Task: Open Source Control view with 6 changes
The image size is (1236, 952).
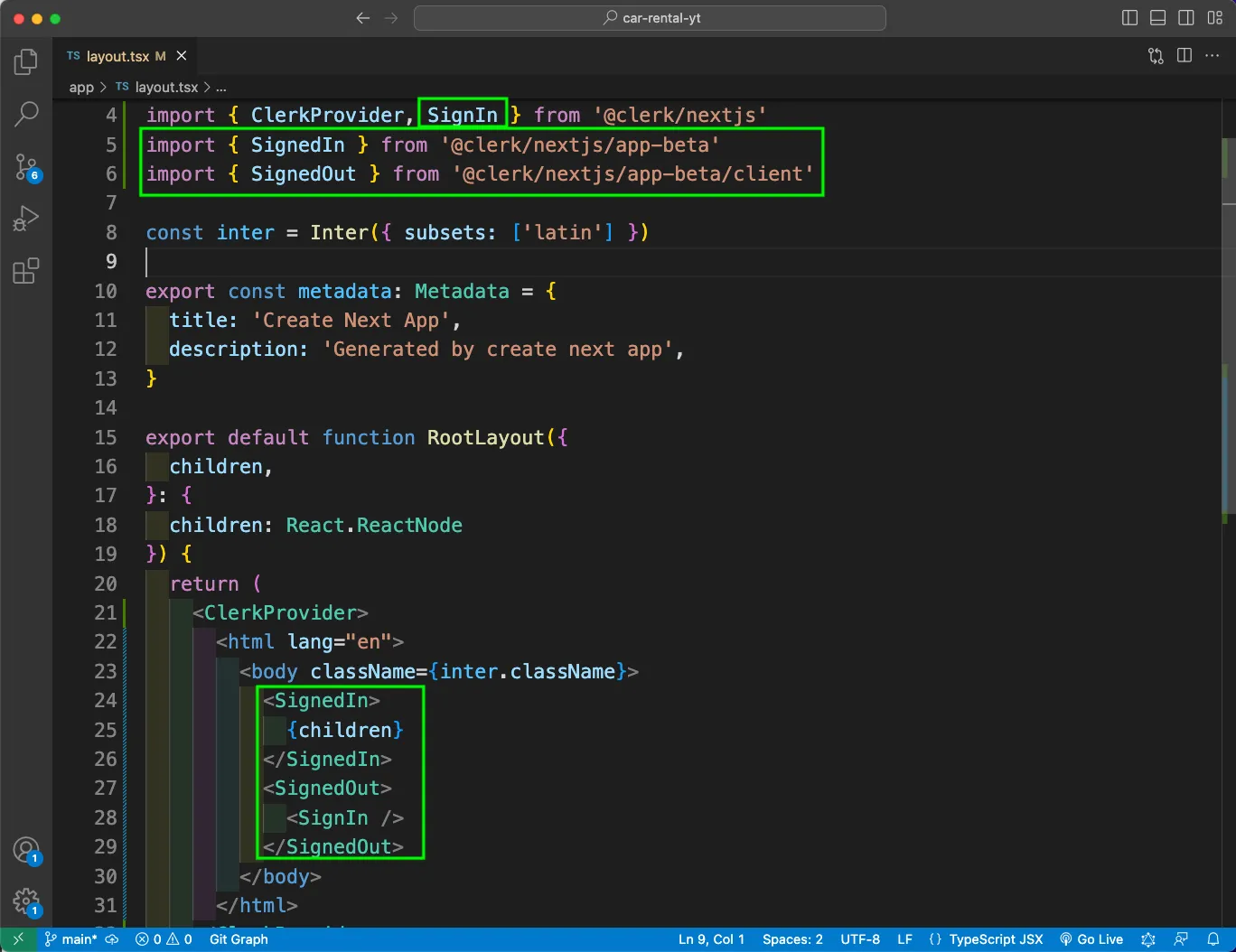Action: pos(26,166)
